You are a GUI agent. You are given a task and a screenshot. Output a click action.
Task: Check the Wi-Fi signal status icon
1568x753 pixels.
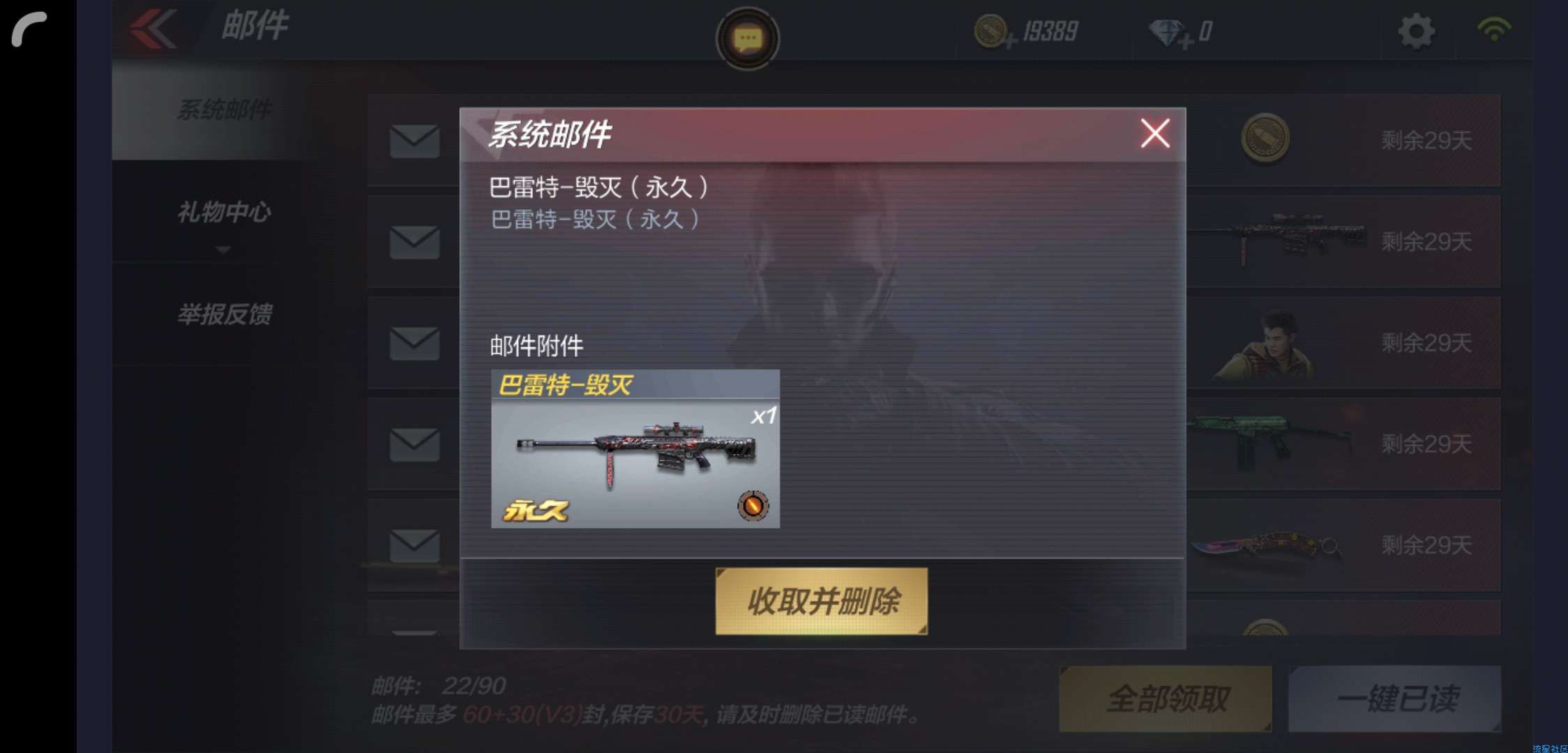click(x=1494, y=29)
